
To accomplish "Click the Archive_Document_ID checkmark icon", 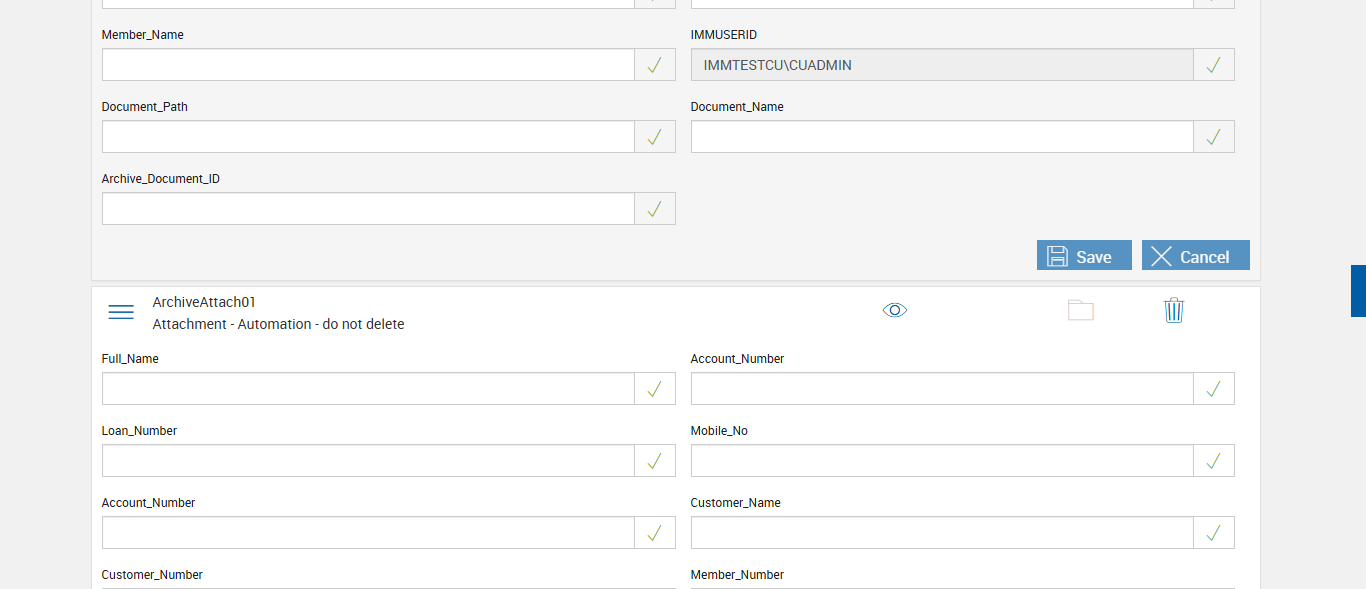I will (655, 209).
